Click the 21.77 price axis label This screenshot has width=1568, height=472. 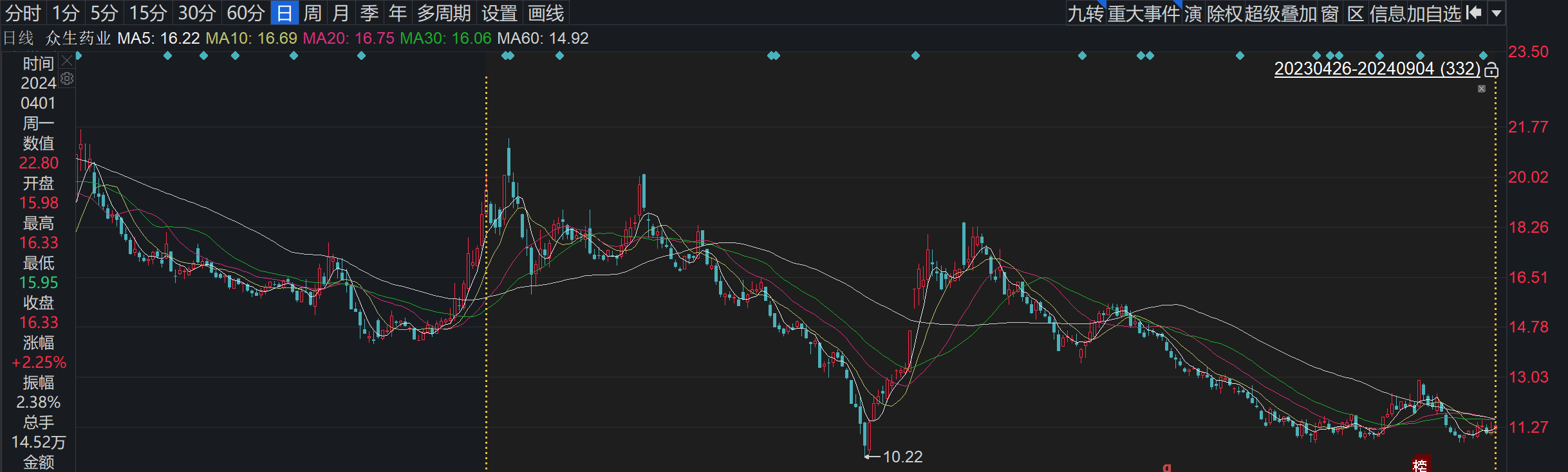pos(1528,127)
